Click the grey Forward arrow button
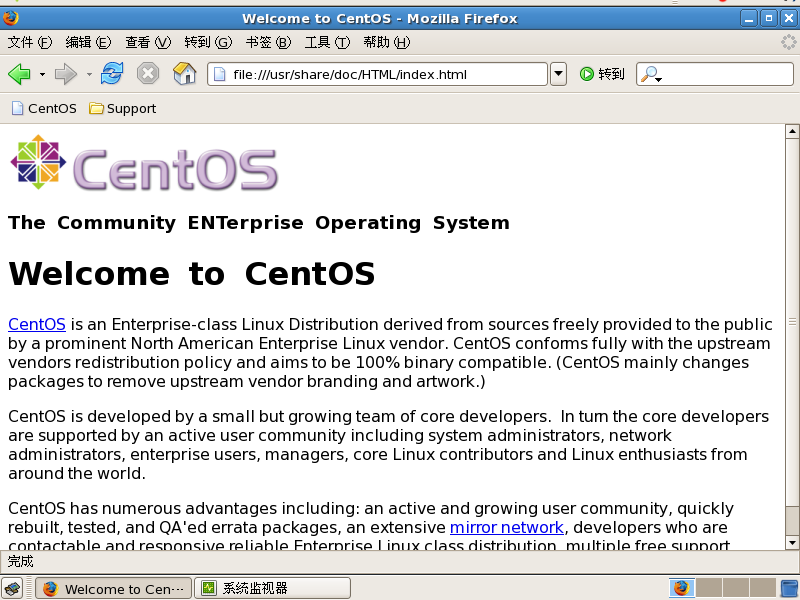 [x=66, y=74]
